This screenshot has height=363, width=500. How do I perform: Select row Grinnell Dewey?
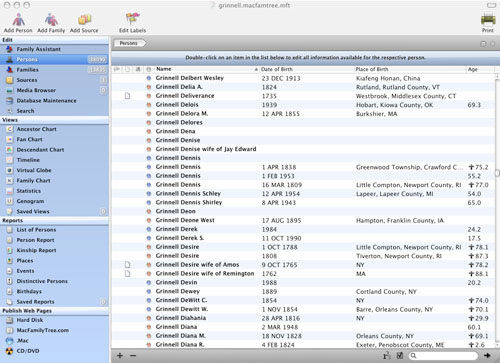(303, 291)
